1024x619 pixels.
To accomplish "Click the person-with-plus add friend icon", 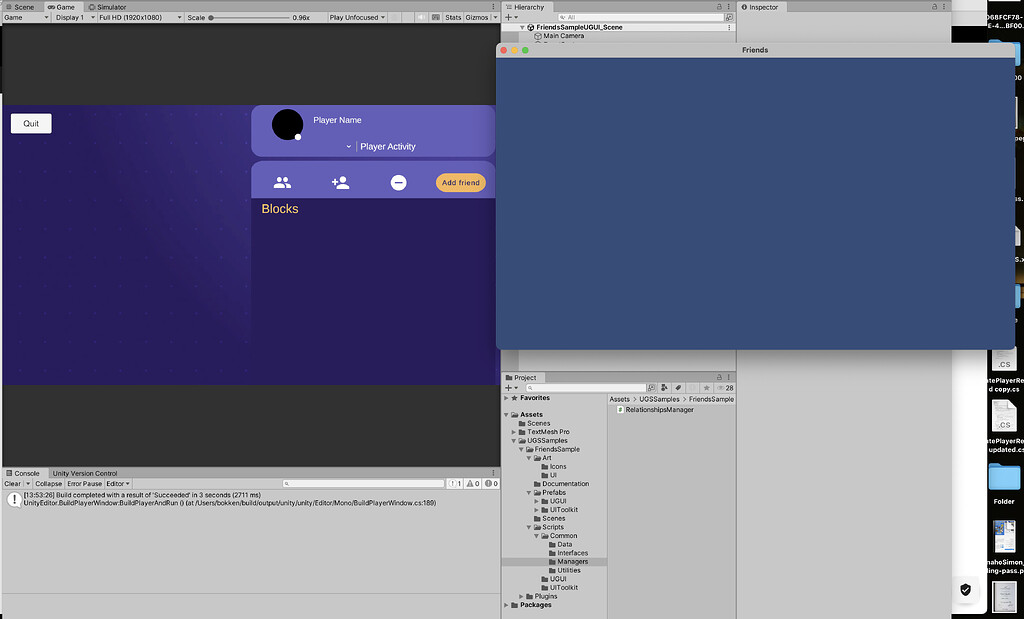I will pyautogui.click(x=339, y=181).
